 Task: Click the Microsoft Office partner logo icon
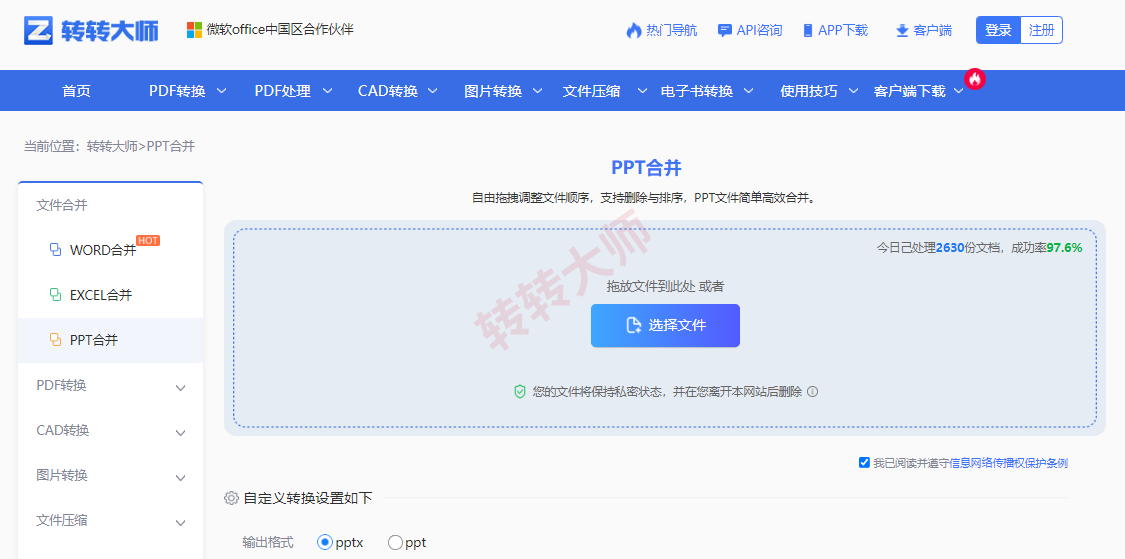(x=194, y=29)
